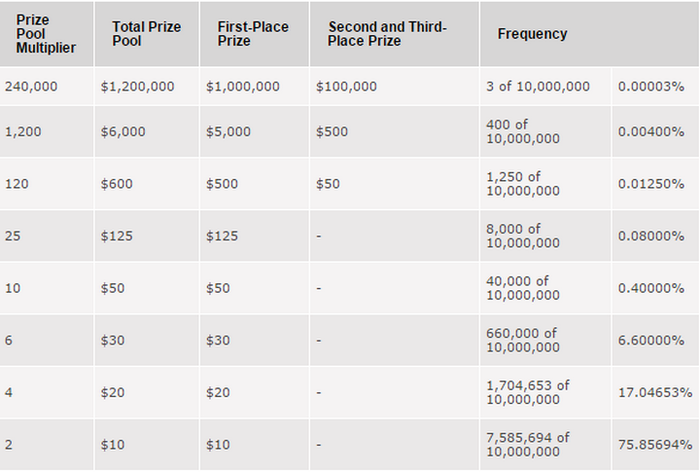The height and width of the screenshot is (473, 700).
Task: Select the $1,000,000 first-place prize cell
Action: [243, 87]
